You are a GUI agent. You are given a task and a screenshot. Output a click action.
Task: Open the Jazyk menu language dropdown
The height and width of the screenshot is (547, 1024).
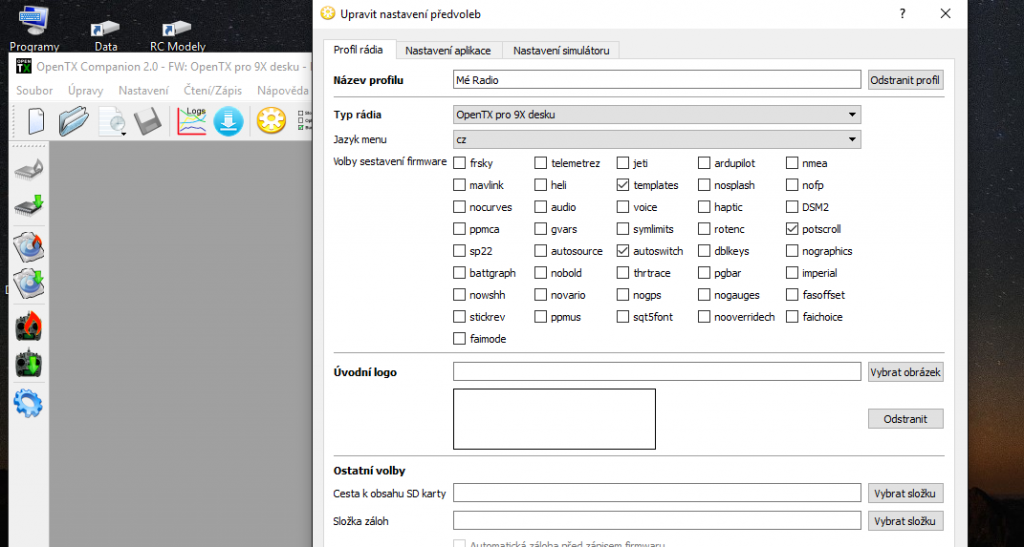[x=656, y=140]
